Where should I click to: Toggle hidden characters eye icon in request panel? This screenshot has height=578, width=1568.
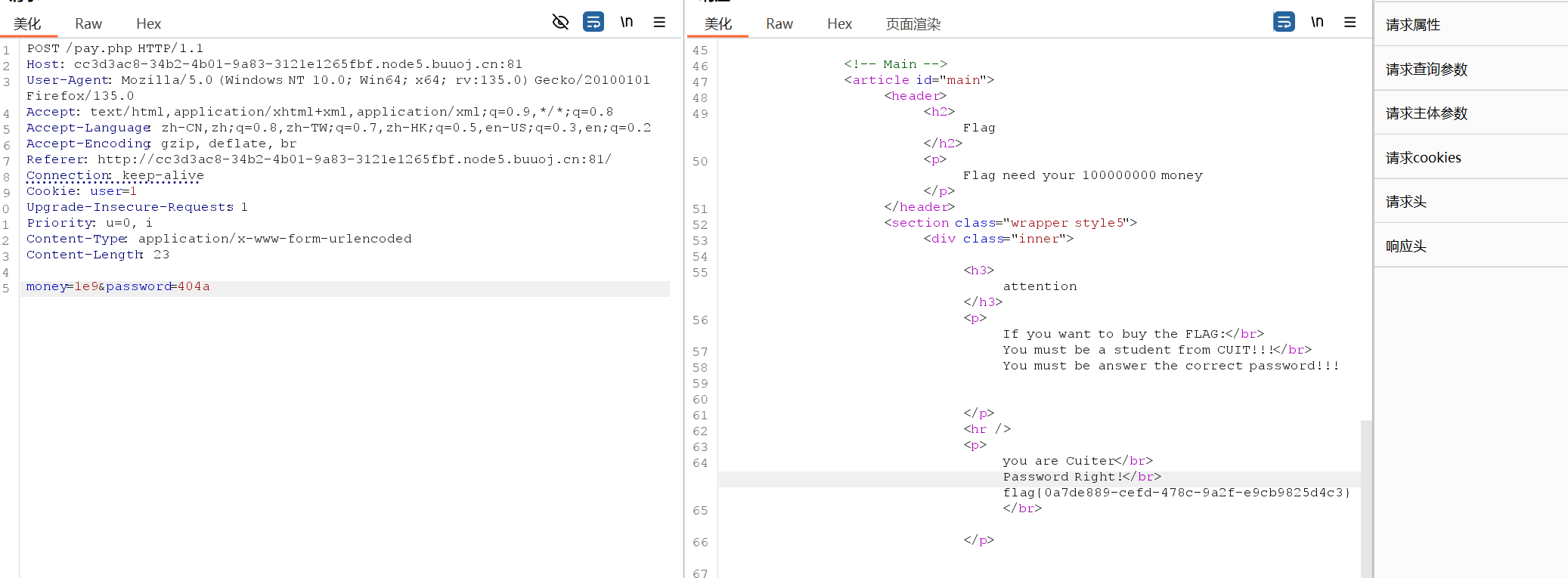click(x=560, y=22)
